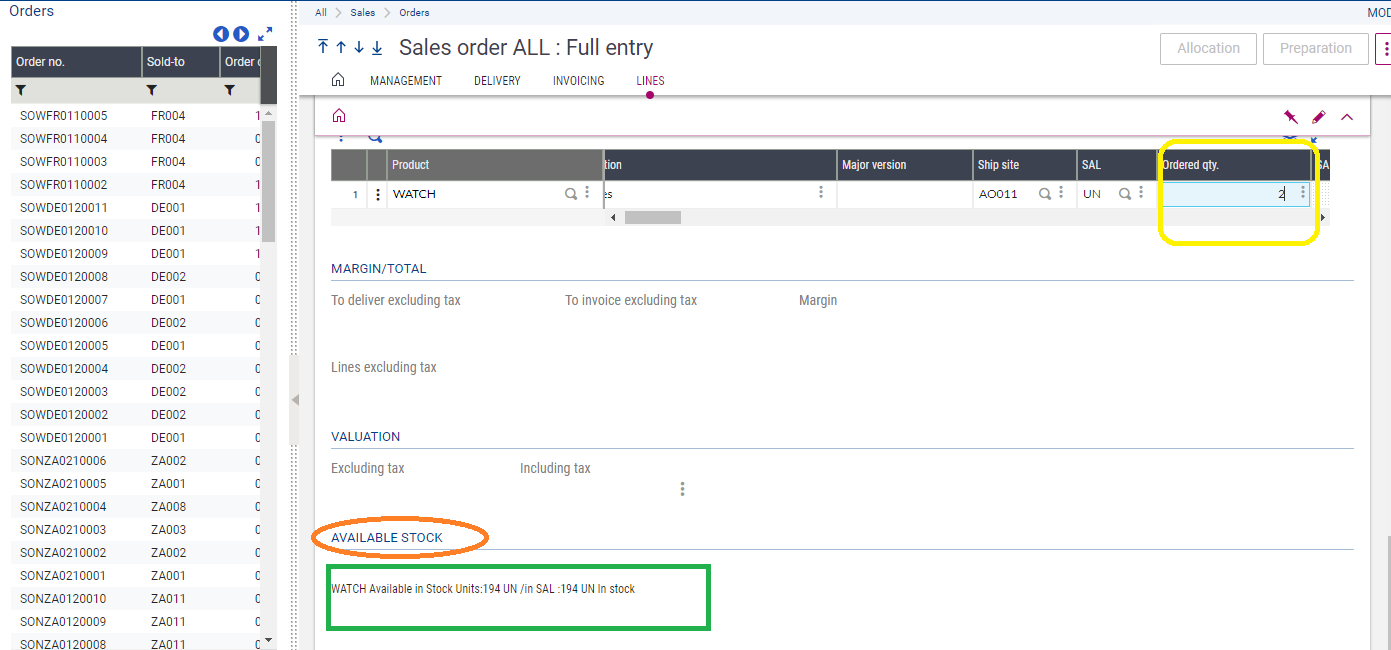Open edit mode via the pencil icon
Viewport: 1391px width, 650px height.
coord(1318,116)
